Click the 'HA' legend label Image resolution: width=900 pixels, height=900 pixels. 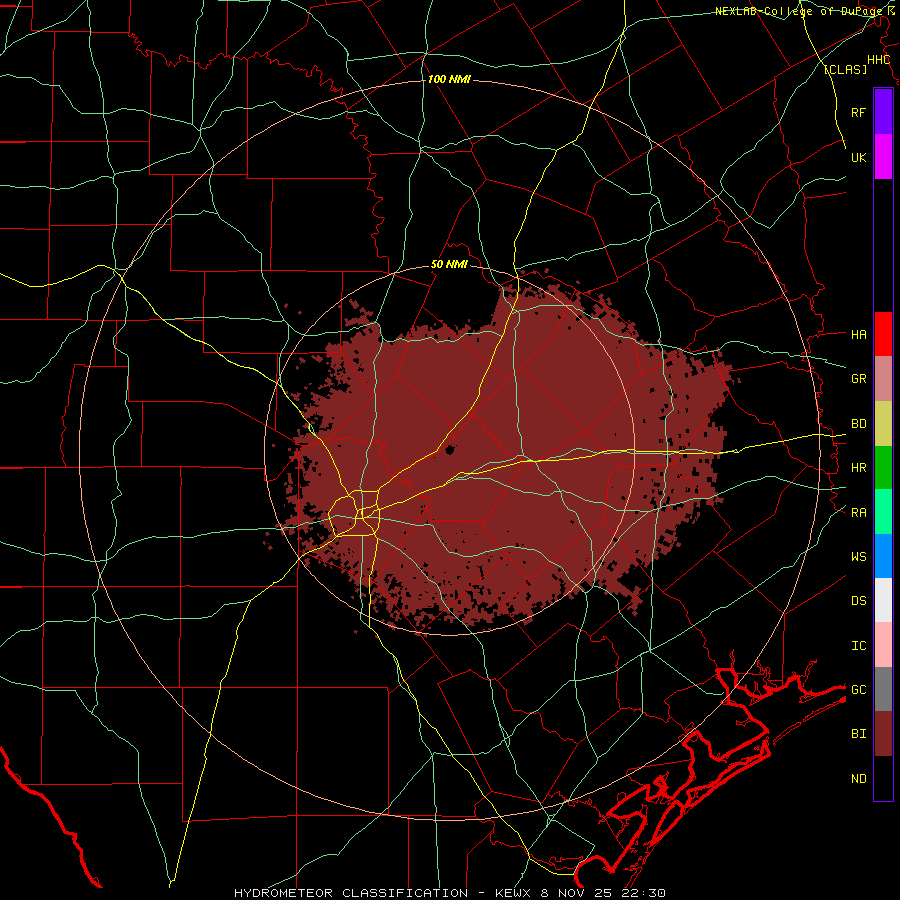pyautogui.click(x=859, y=335)
